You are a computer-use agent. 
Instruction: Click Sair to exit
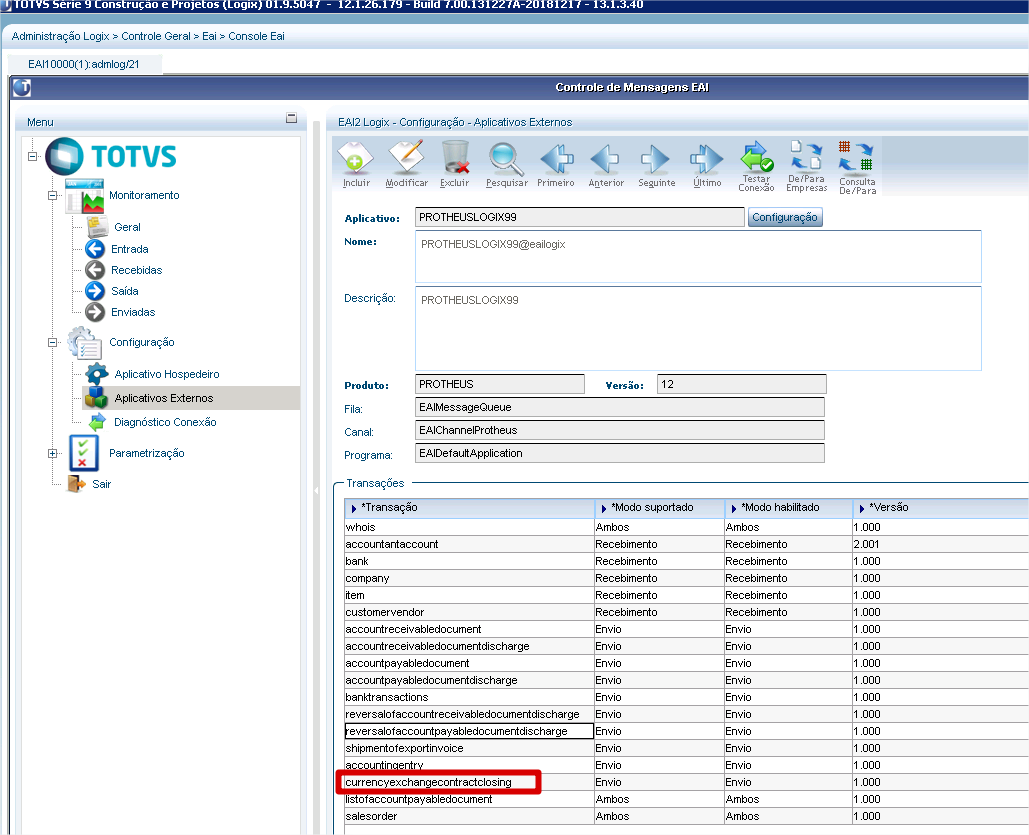(x=102, y=484)
